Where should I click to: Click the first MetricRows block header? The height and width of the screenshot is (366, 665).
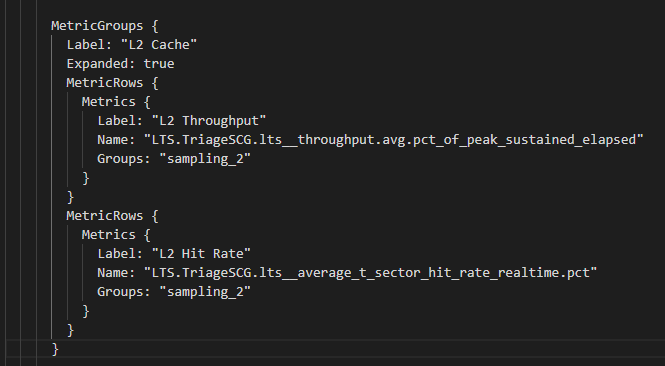click(x=112, y=83)
